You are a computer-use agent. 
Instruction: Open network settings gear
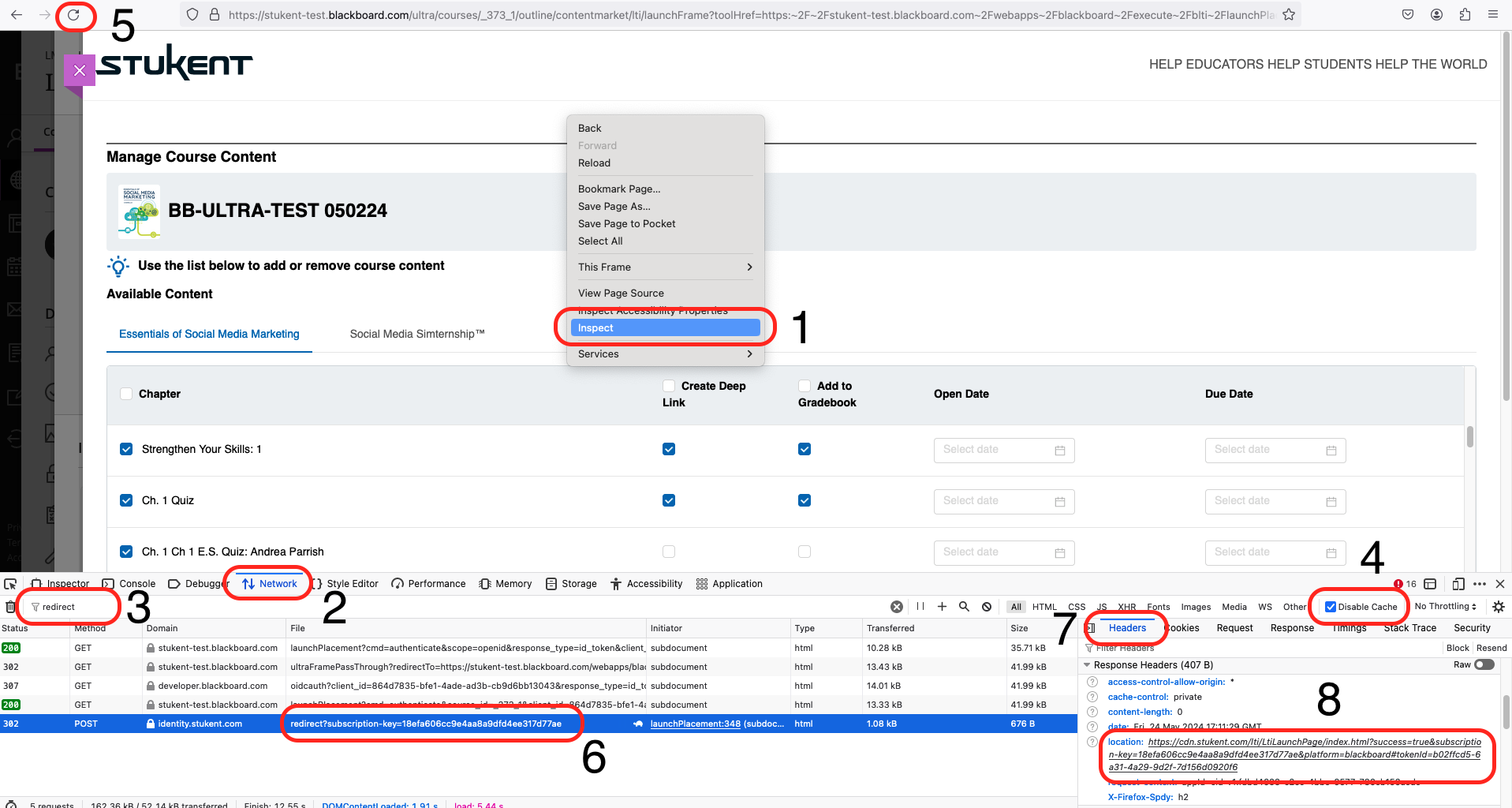tap(1499, 607)
